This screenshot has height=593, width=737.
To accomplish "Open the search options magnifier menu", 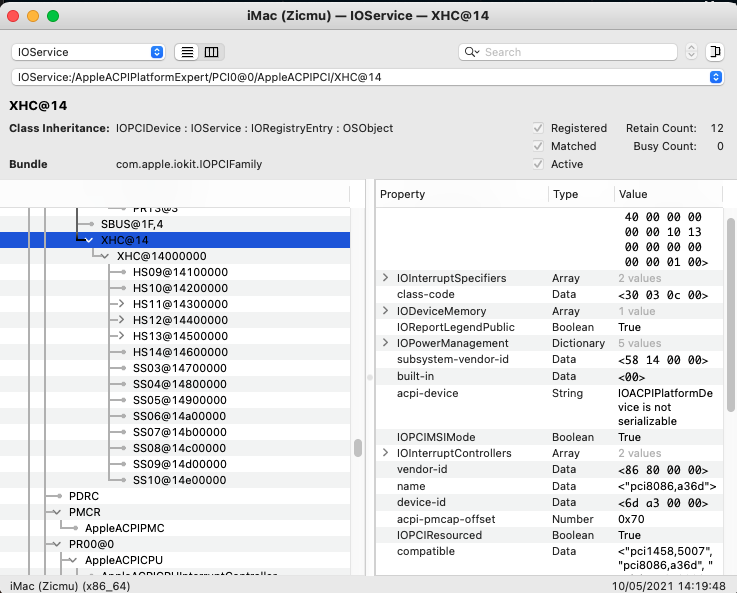I will coord(471,52).
